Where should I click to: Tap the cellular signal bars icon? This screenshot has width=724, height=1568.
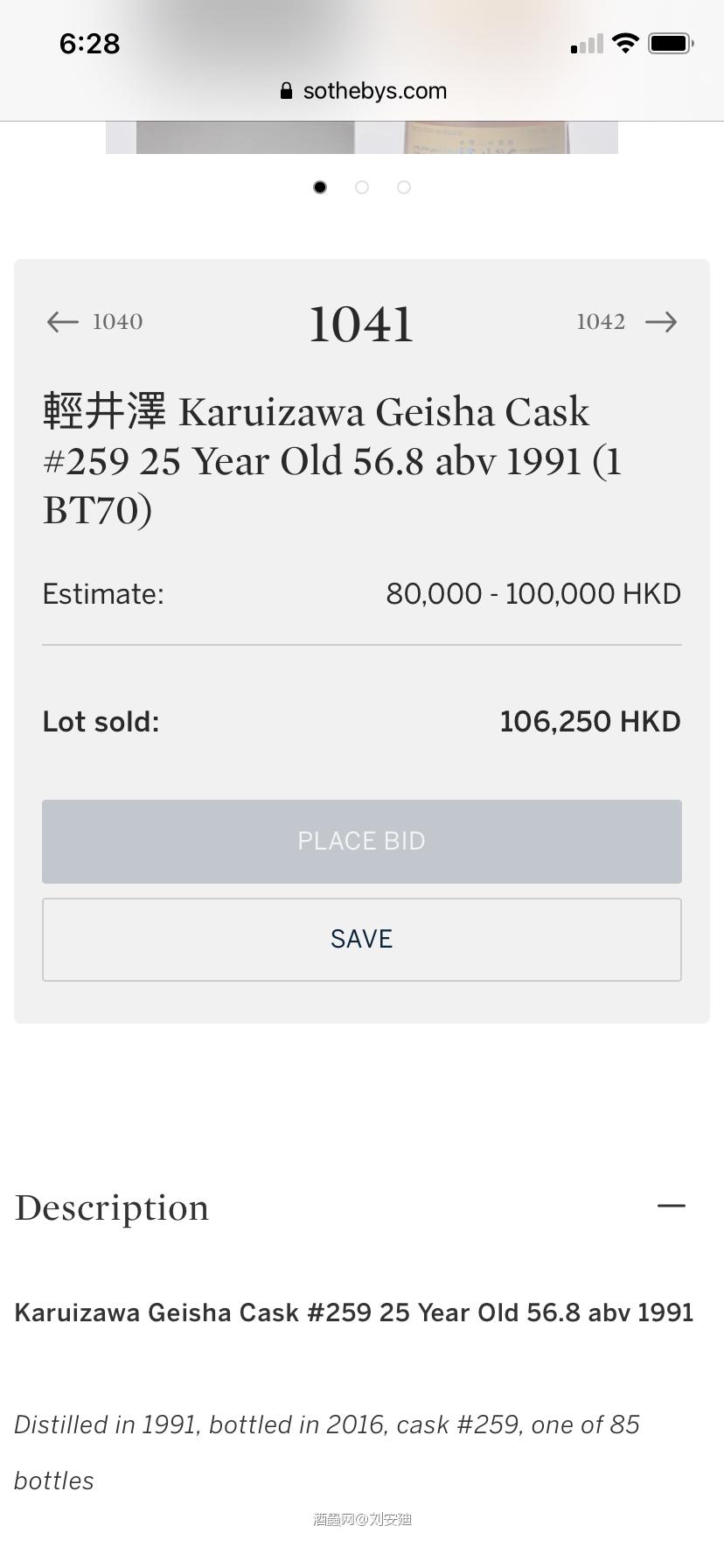pyautogui.click(x=587, y=44)
